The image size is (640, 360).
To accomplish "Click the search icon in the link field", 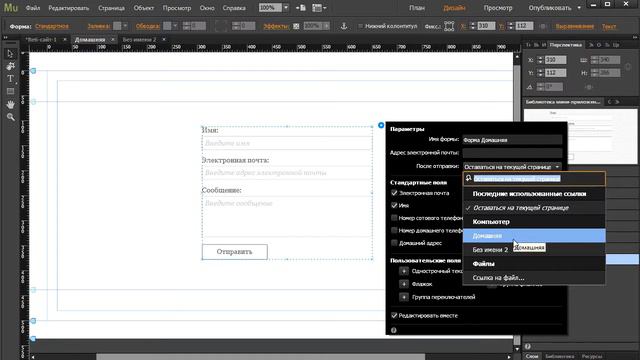I will click(469, 178).
